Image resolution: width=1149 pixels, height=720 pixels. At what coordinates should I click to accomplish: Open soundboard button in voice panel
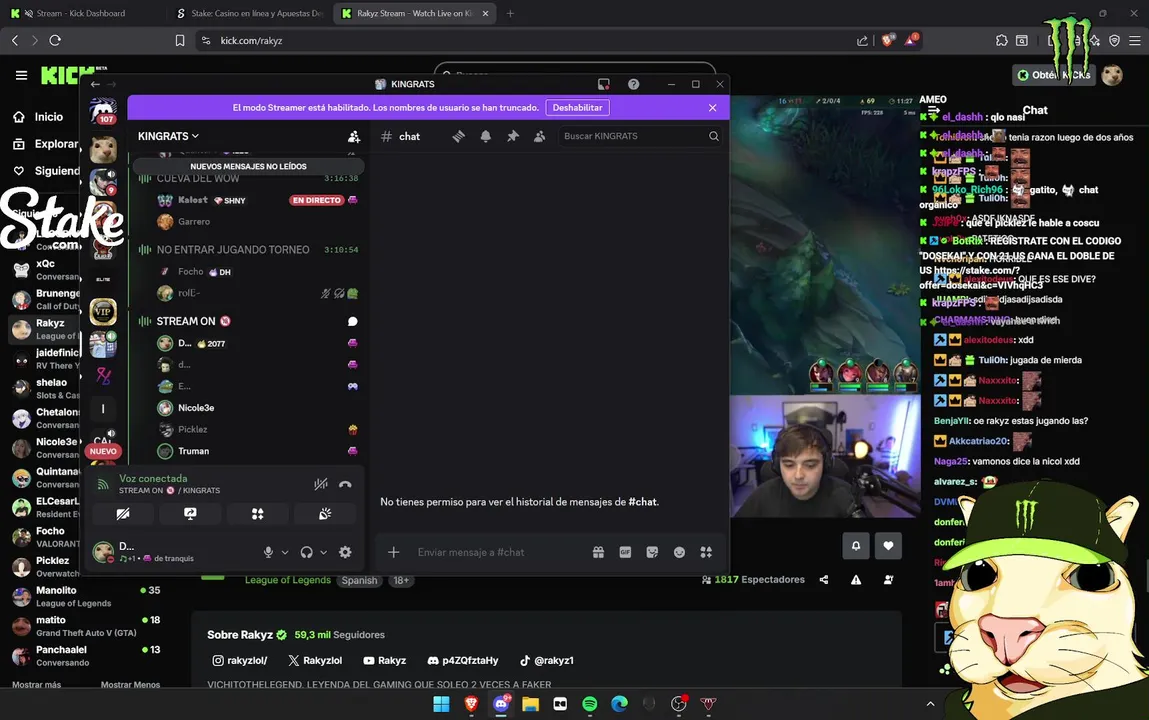[x=325, y=514]
